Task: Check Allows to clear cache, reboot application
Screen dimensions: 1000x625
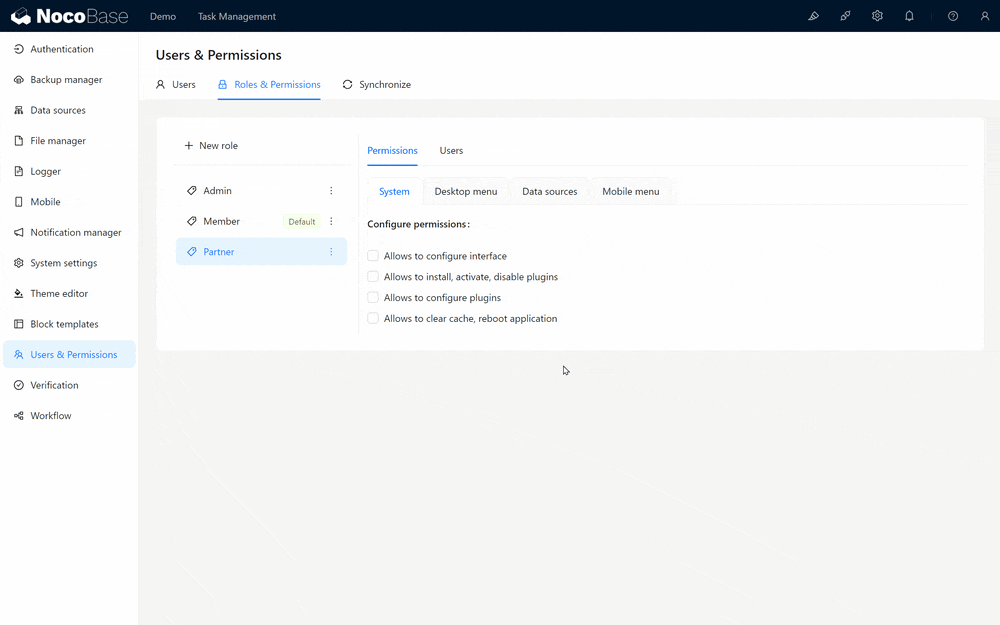Action: pos(373,318)
